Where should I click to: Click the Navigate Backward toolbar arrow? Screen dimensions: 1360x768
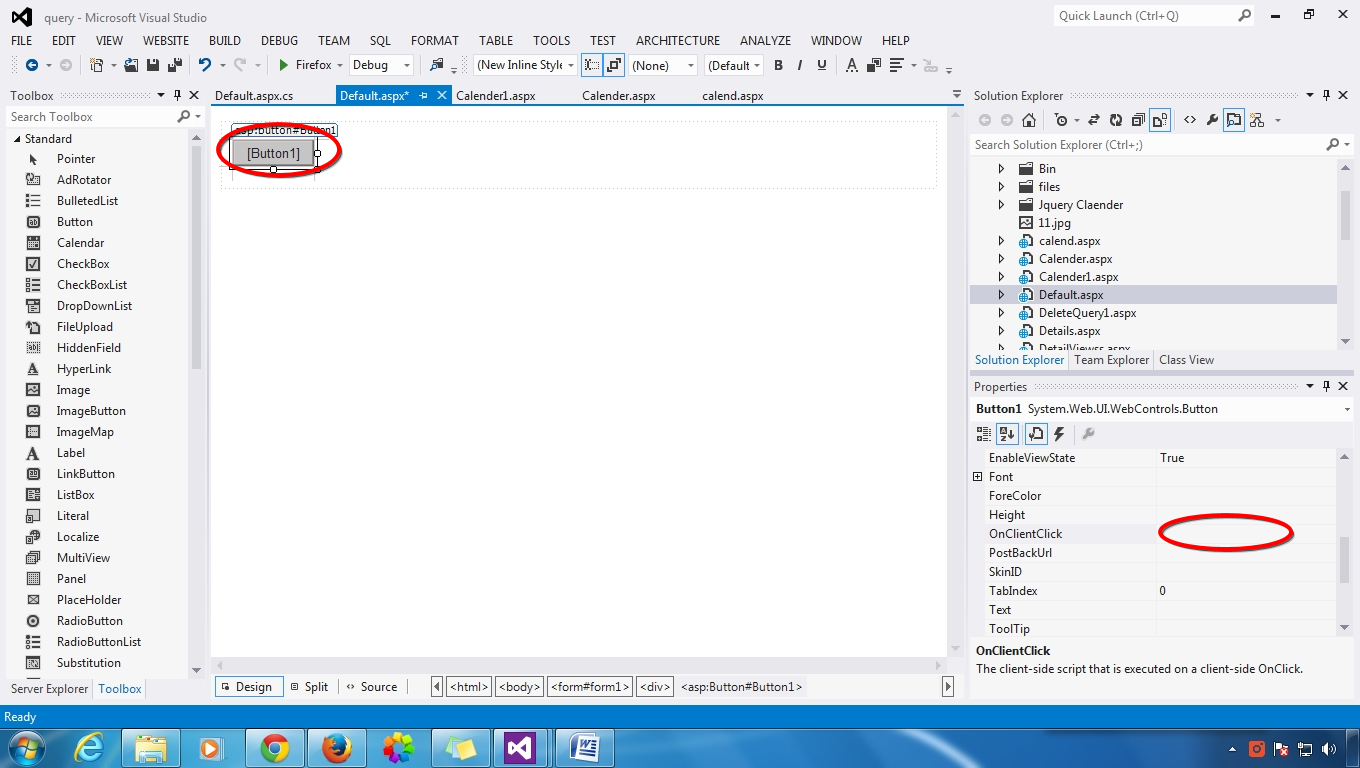point(31,65)
